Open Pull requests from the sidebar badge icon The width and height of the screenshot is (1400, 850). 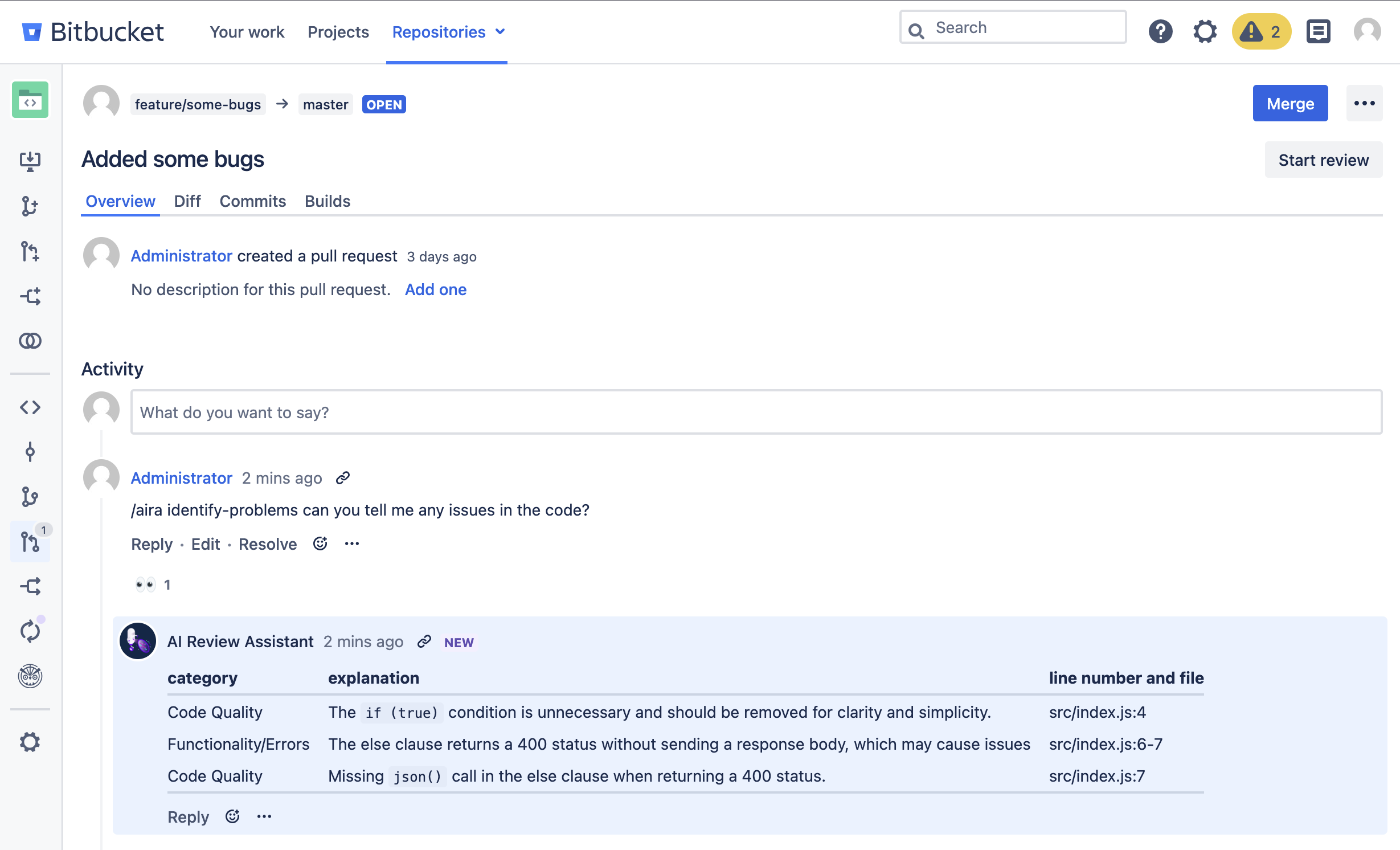(x=30, y=542)
